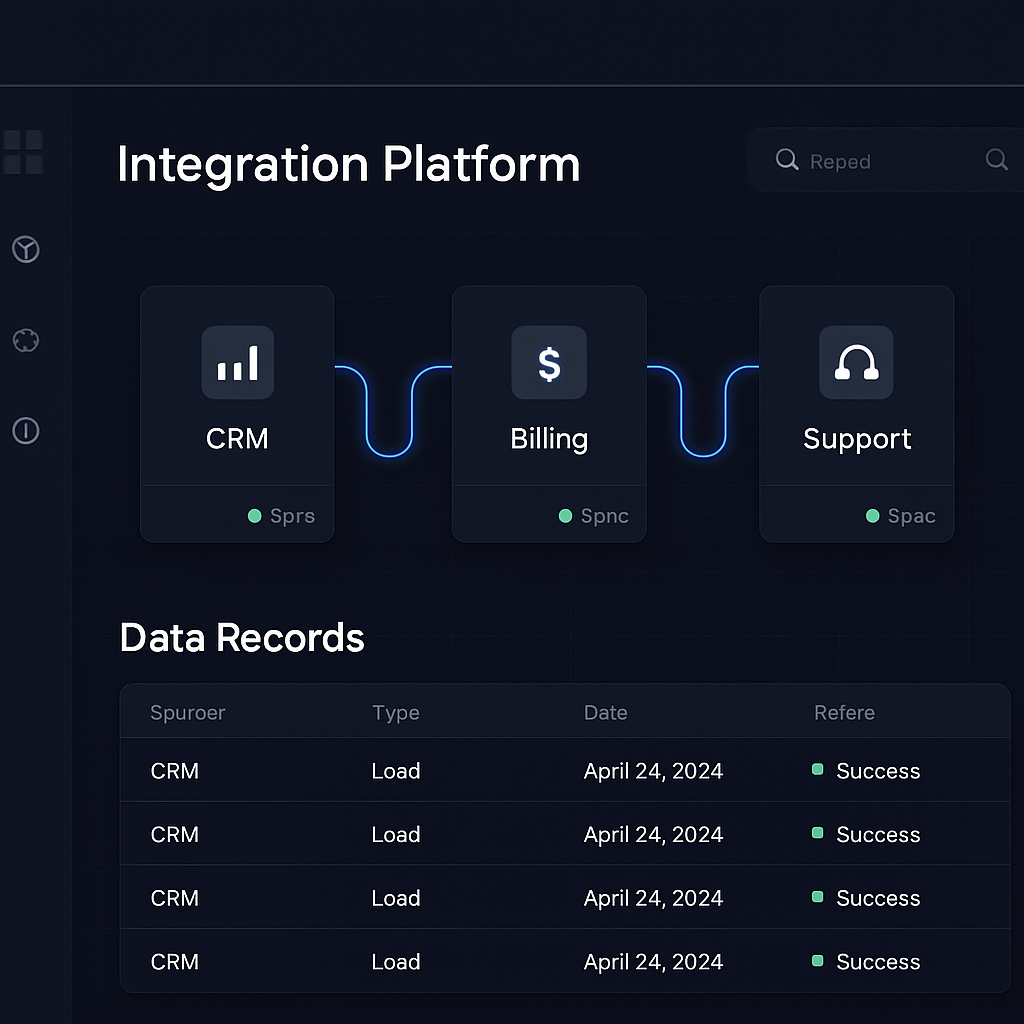Select CRM in the first data row
Image resolution: width=1024 pixels, height=1024 pixels.
click(174, 771)
